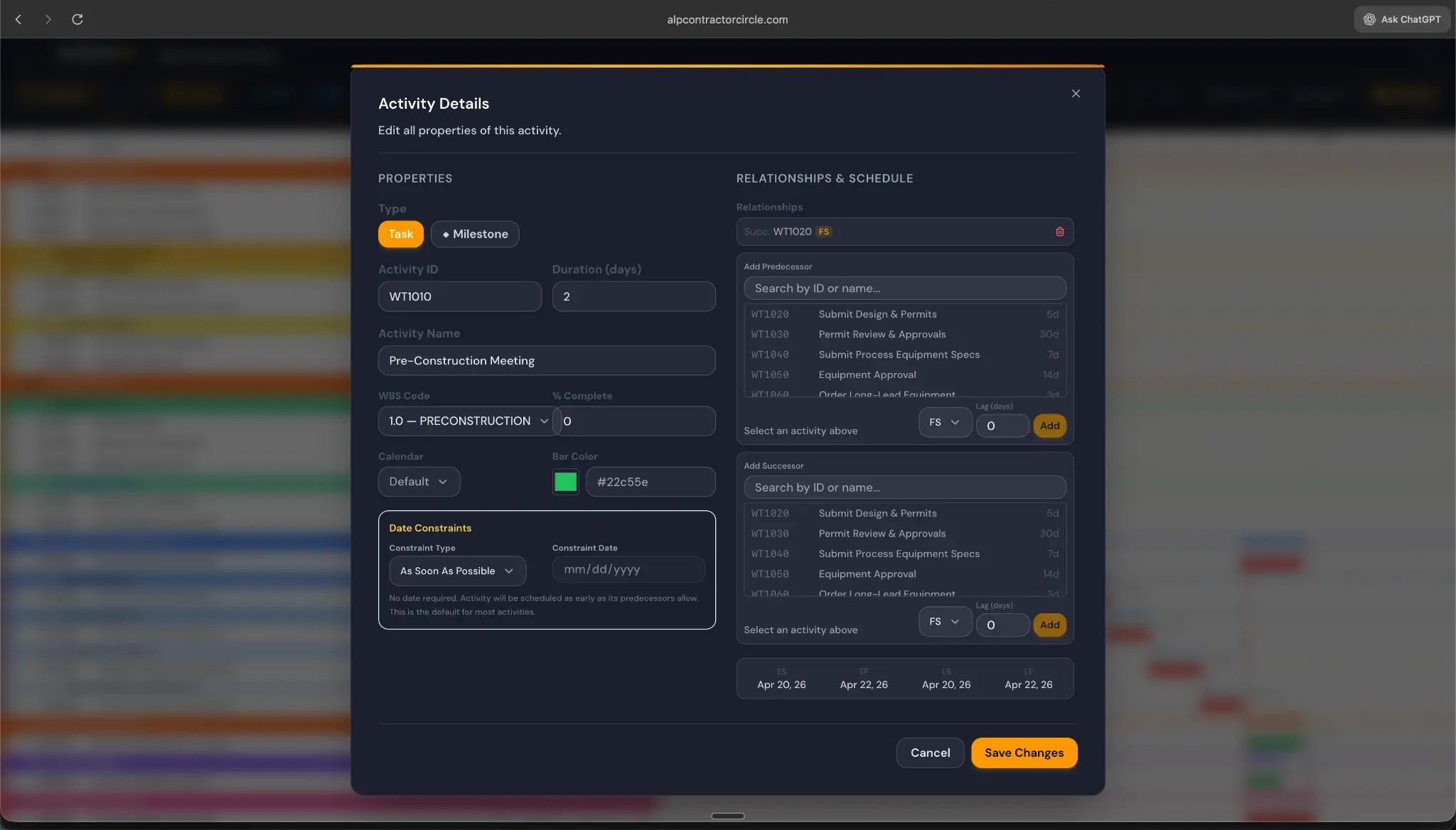Image resolution: width=1456 pixels, height=830 pixels.
Task: Edit the bar color hex #22c55e
Action: click(x=651, y=482)
